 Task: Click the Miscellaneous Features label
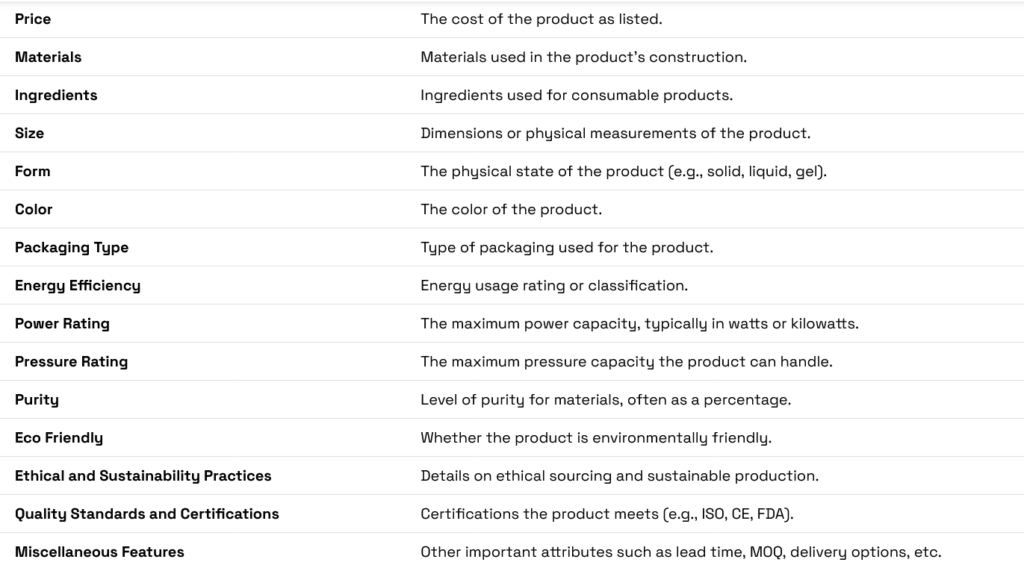(x=99, y=552)
